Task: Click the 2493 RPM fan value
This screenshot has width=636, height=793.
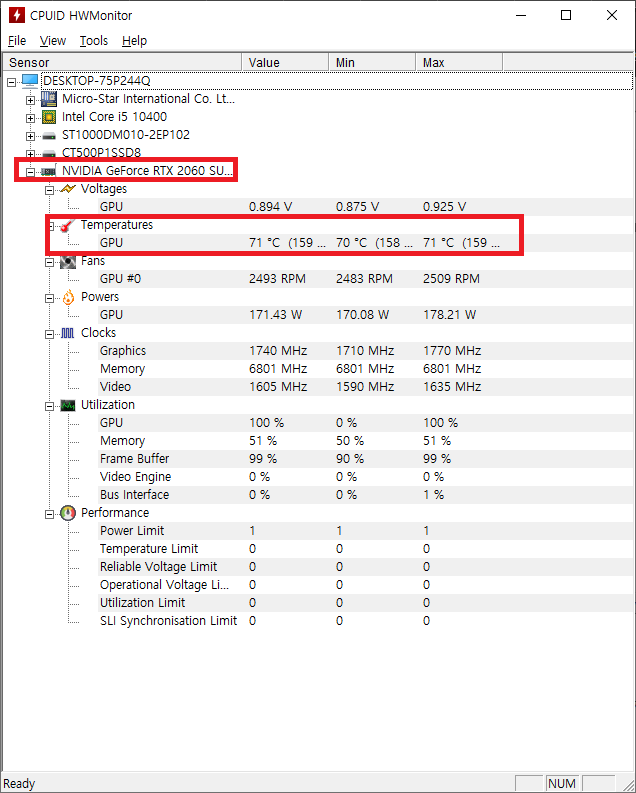Action: point(277,279)
